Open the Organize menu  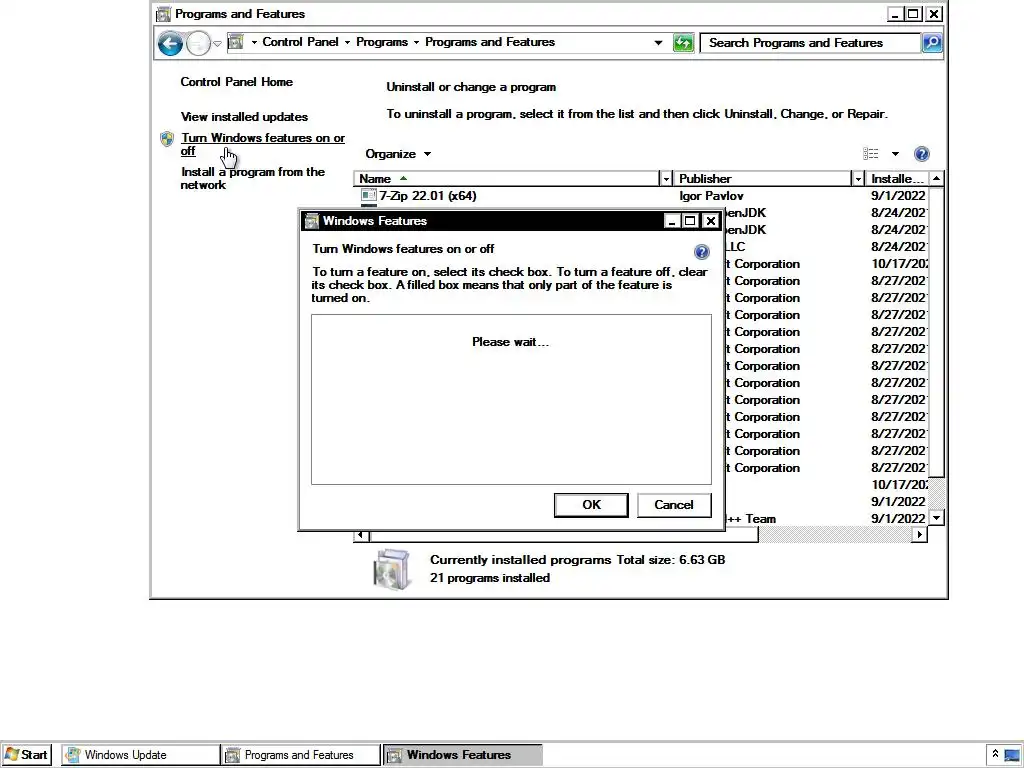tap(398, 154)
